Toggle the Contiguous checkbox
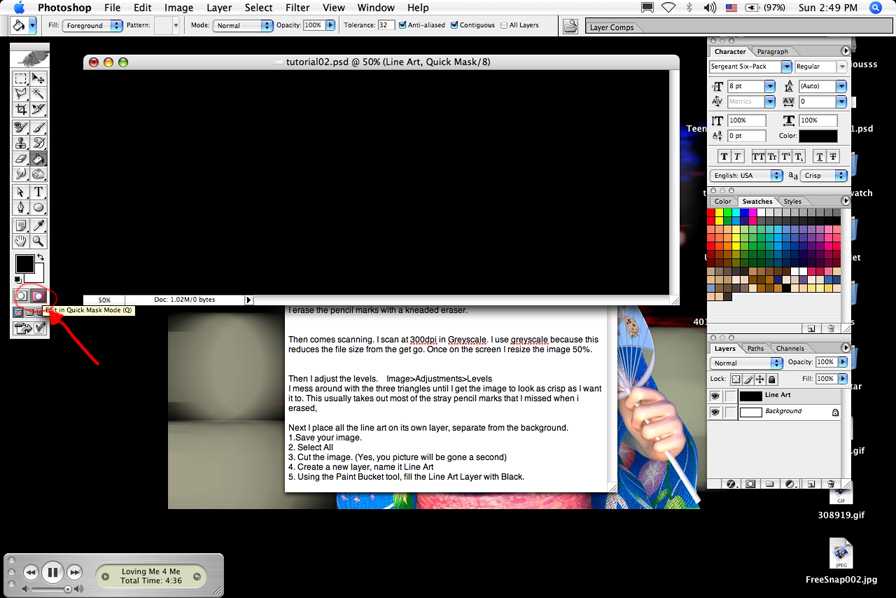This screenshot has width=896, height=598. point(454,25)
